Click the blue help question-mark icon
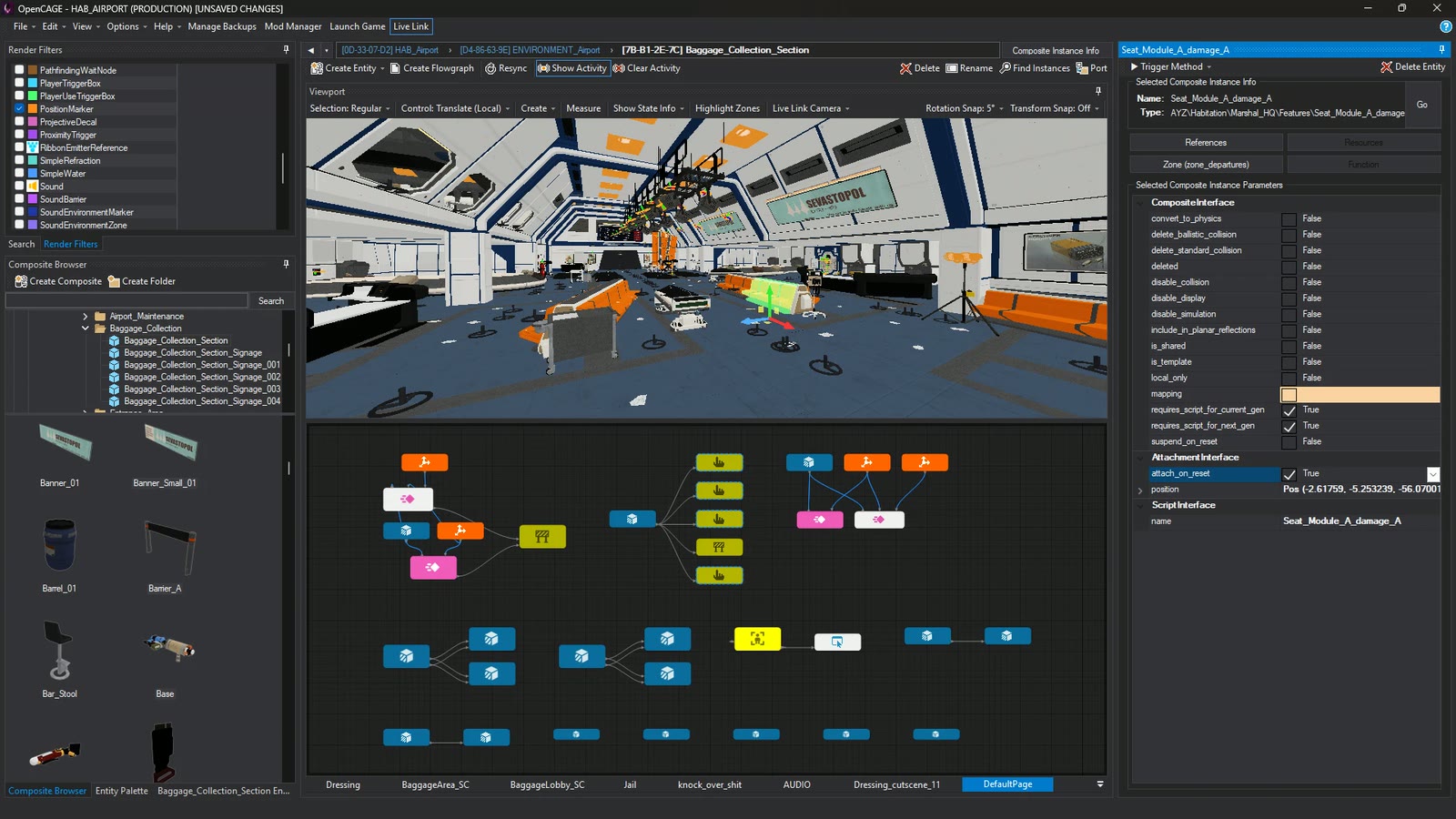 click(x=1445, y=26)
